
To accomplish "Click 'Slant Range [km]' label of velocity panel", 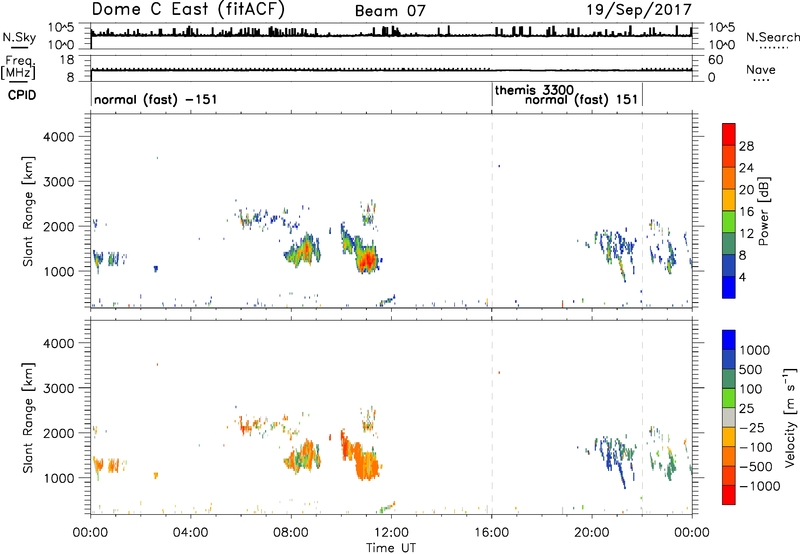I will point(28,418).
